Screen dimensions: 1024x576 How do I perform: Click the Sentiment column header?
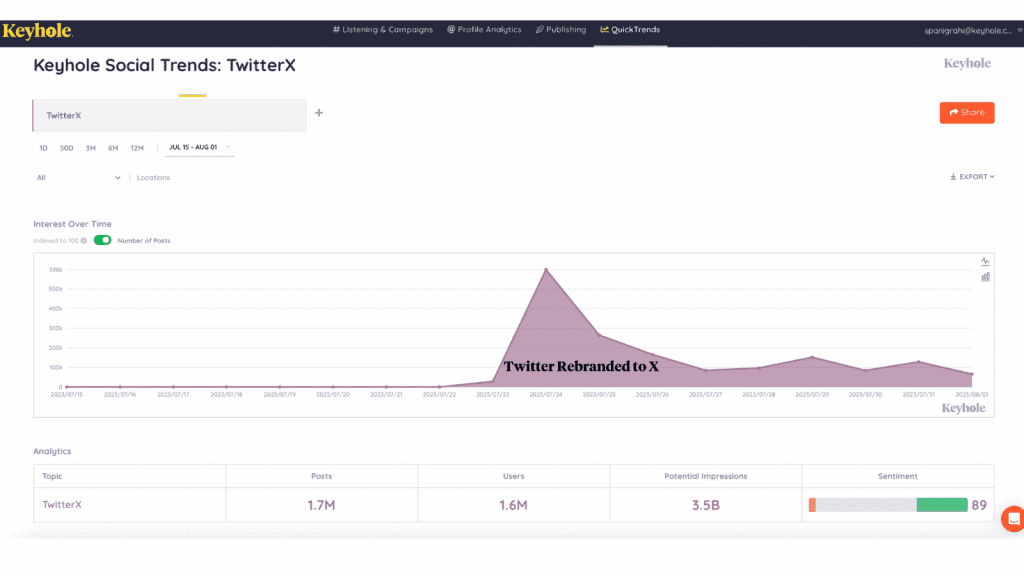click(897, 476)
